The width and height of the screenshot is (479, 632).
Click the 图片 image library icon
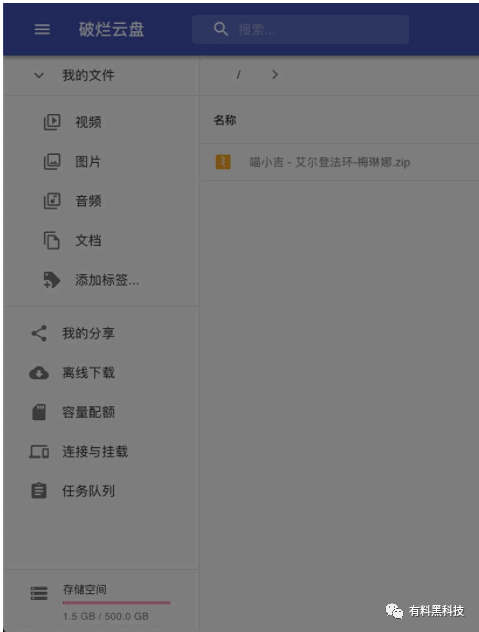click(x=52, y=161)
